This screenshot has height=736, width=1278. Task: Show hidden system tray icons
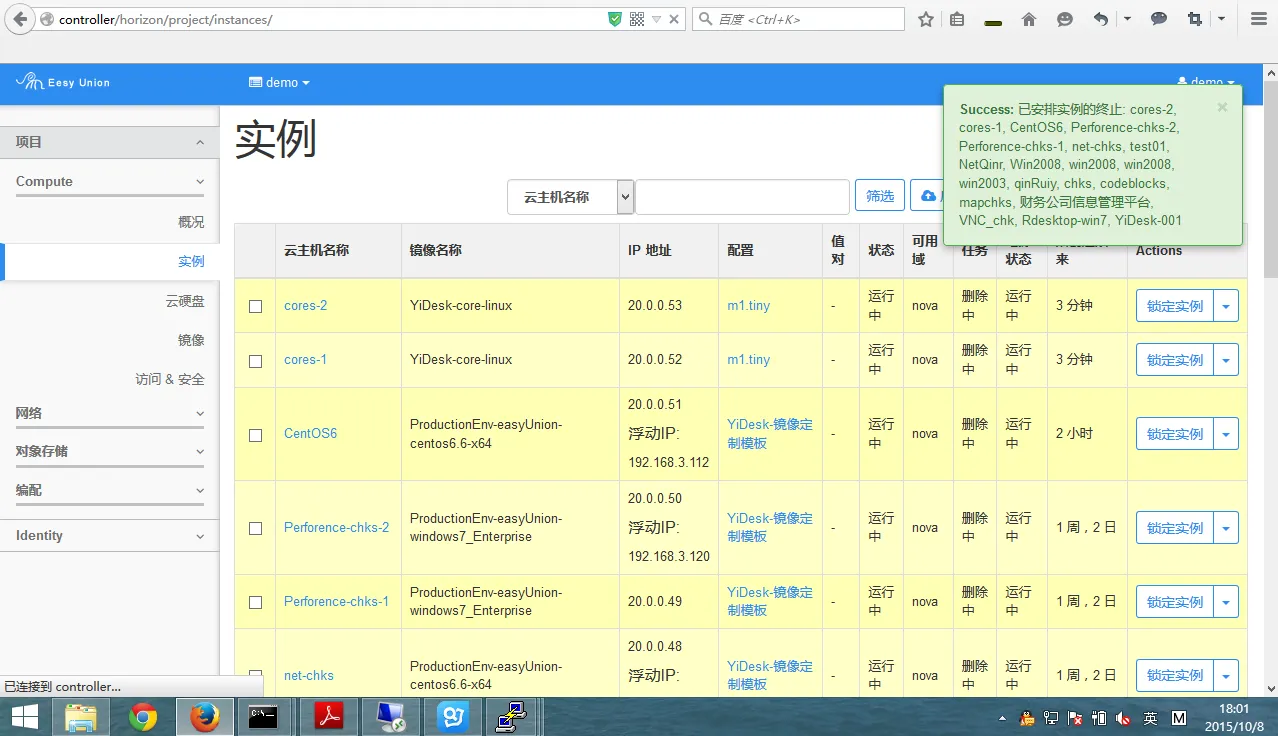click(1003, 718)
